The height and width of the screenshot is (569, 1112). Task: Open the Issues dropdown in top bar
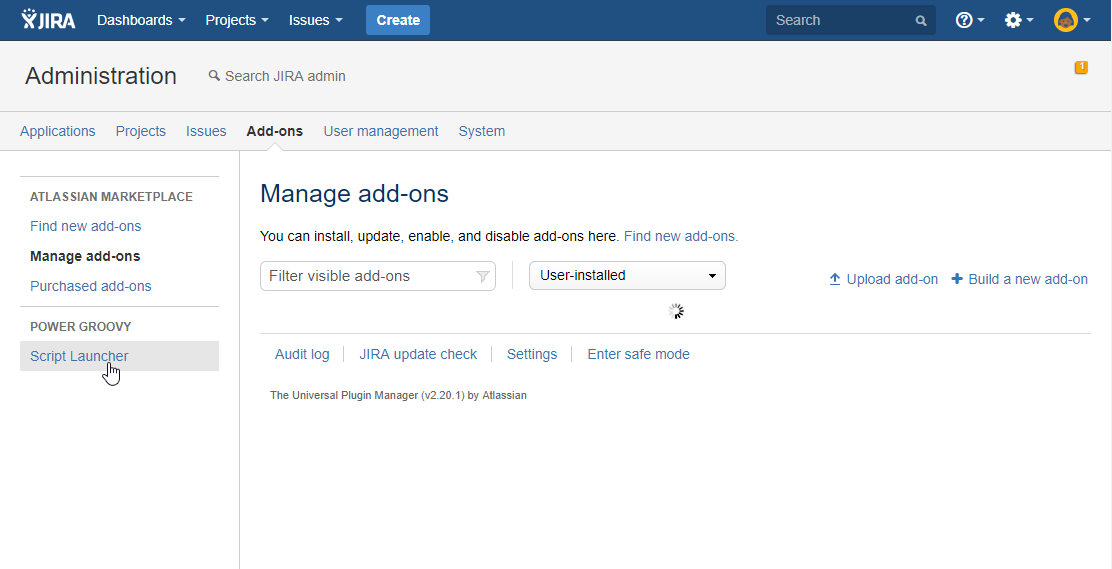tap(316, 21)
